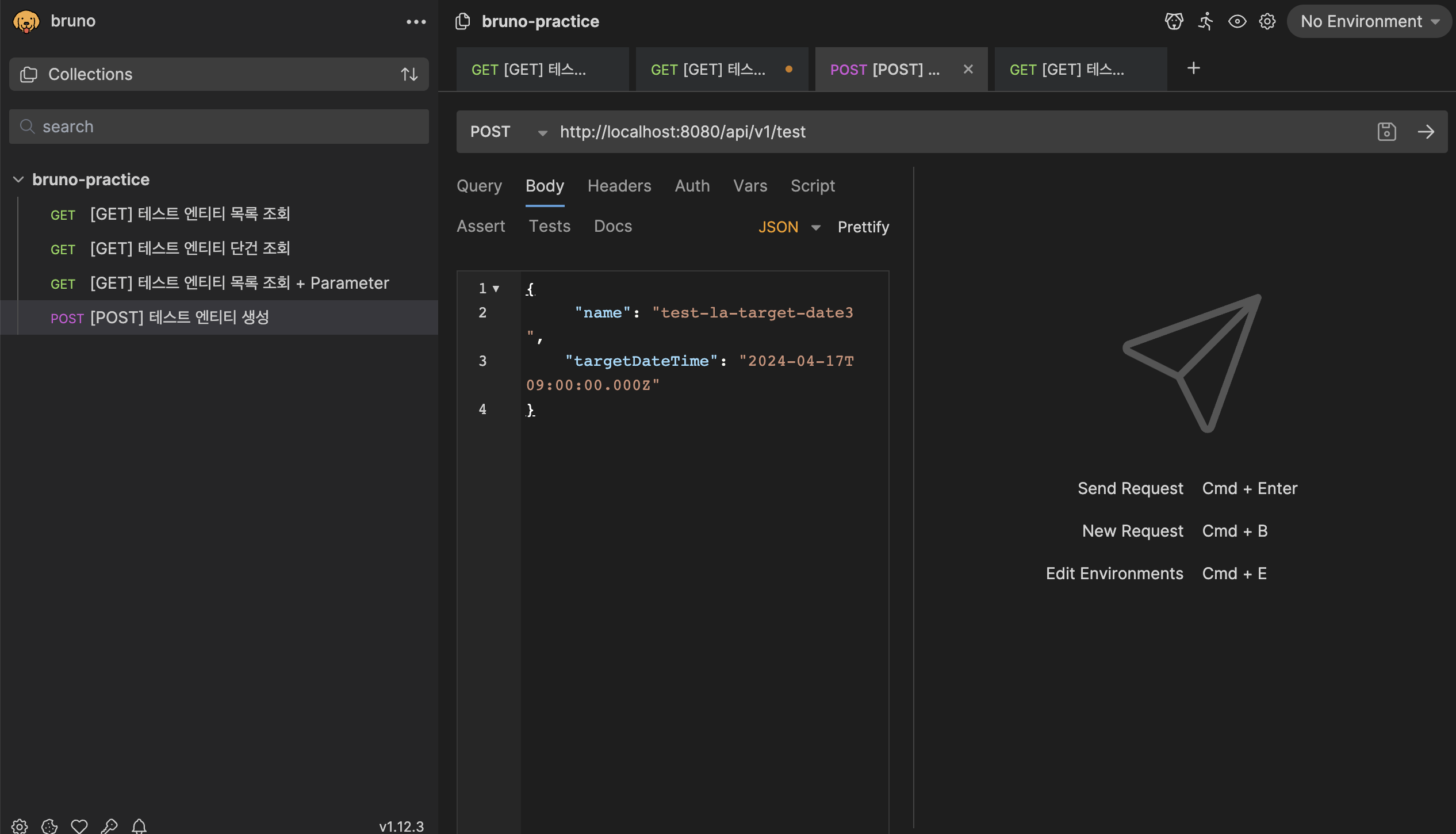The width and height of the screenshot is (1456, 834).
Task: Toggle the eye variables view icon
Action: 1237,21
